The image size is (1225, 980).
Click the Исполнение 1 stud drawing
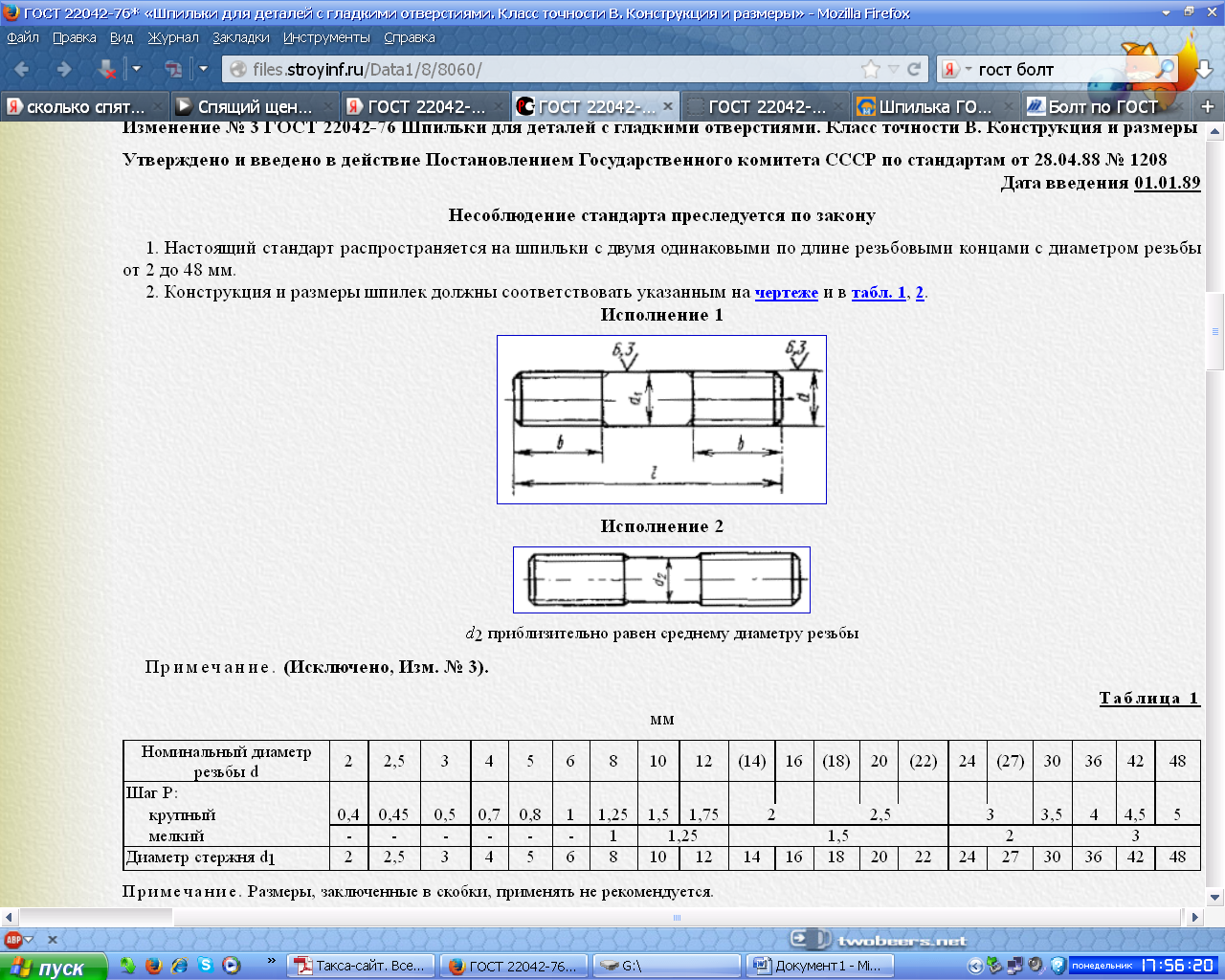[x=661, y=419]
